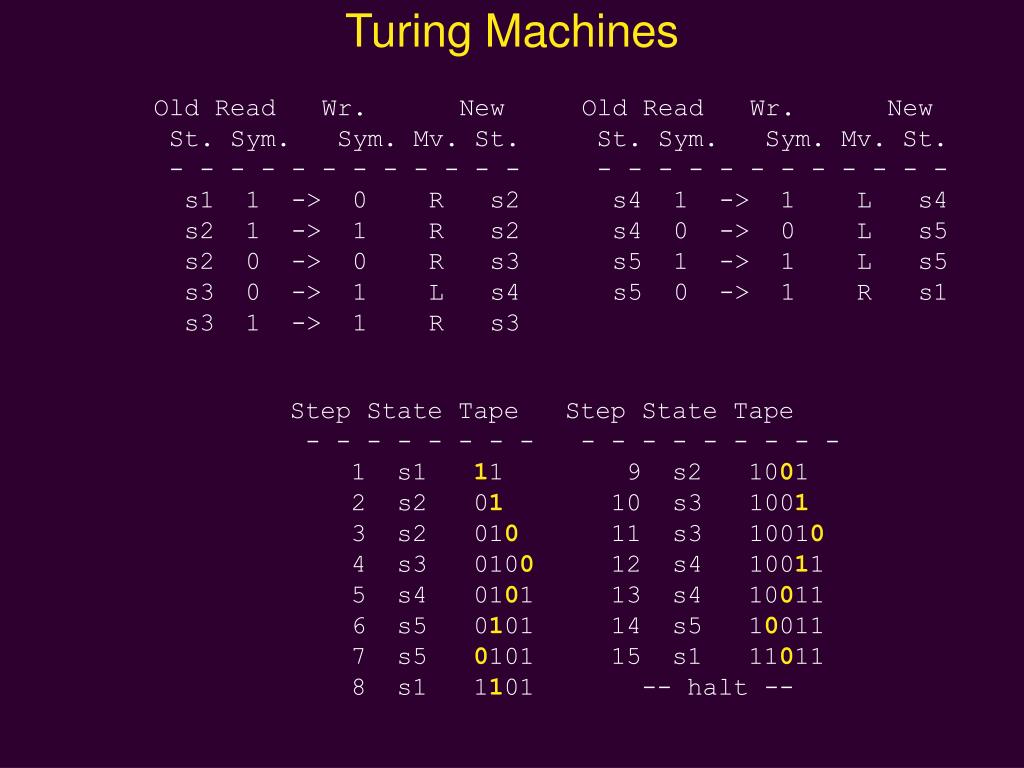Click the tape value on the step 14 row
The width and height of the screenshot is (1024, 768).
pyautogui.click(x=787, y=625)
